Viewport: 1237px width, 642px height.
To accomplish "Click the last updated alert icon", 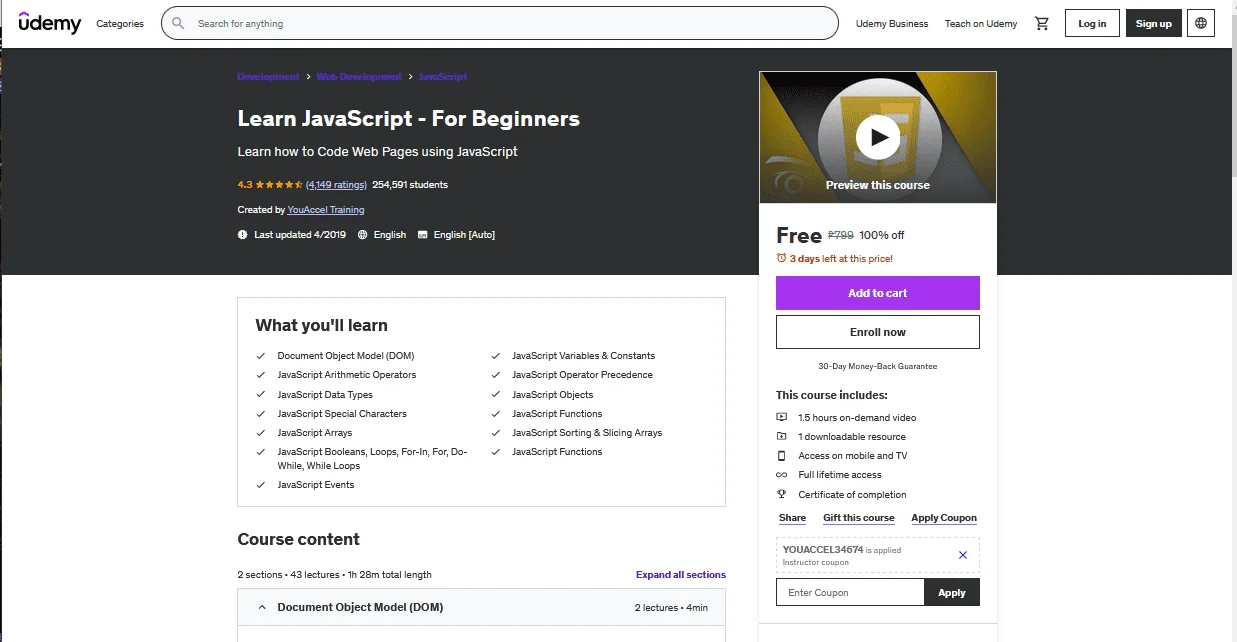I will click(x=242, y=235).
